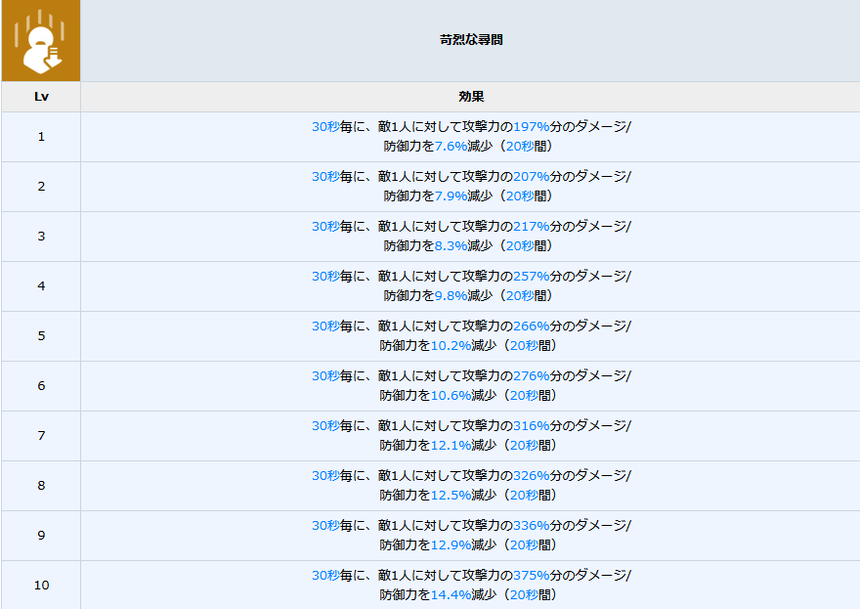The image size is (860, 609).
Task: Select the Lv 2 row number cell
Action: coord(41,187)
